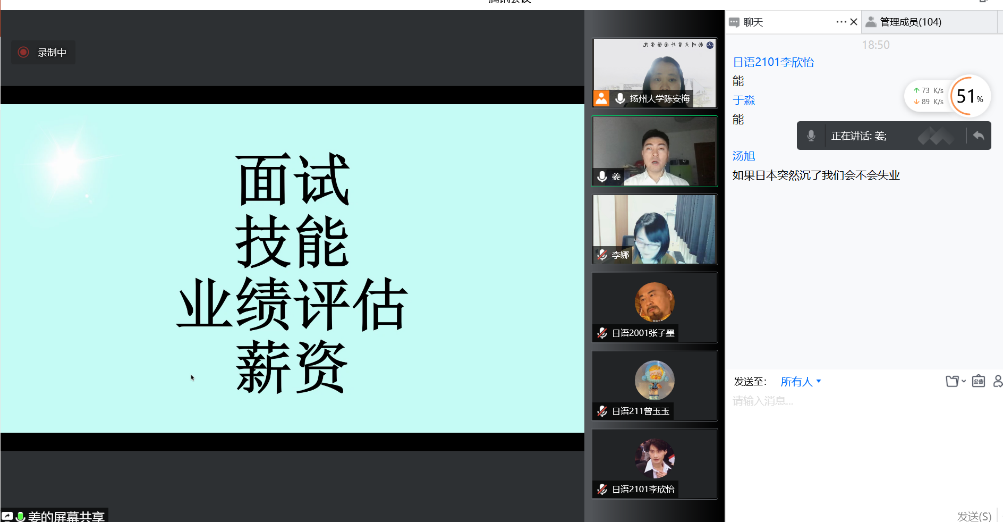Click the 51% network speed indicator
This screenshot has height=522, width=1003.
click(968, 96)
